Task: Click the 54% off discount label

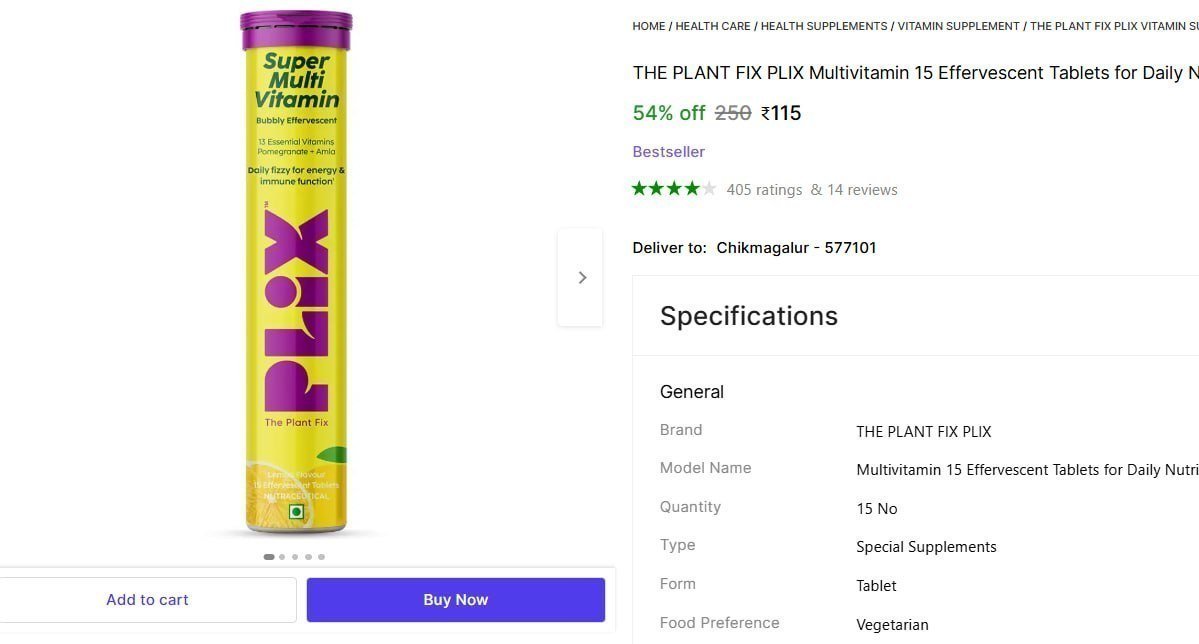Action: click(668, 113)
